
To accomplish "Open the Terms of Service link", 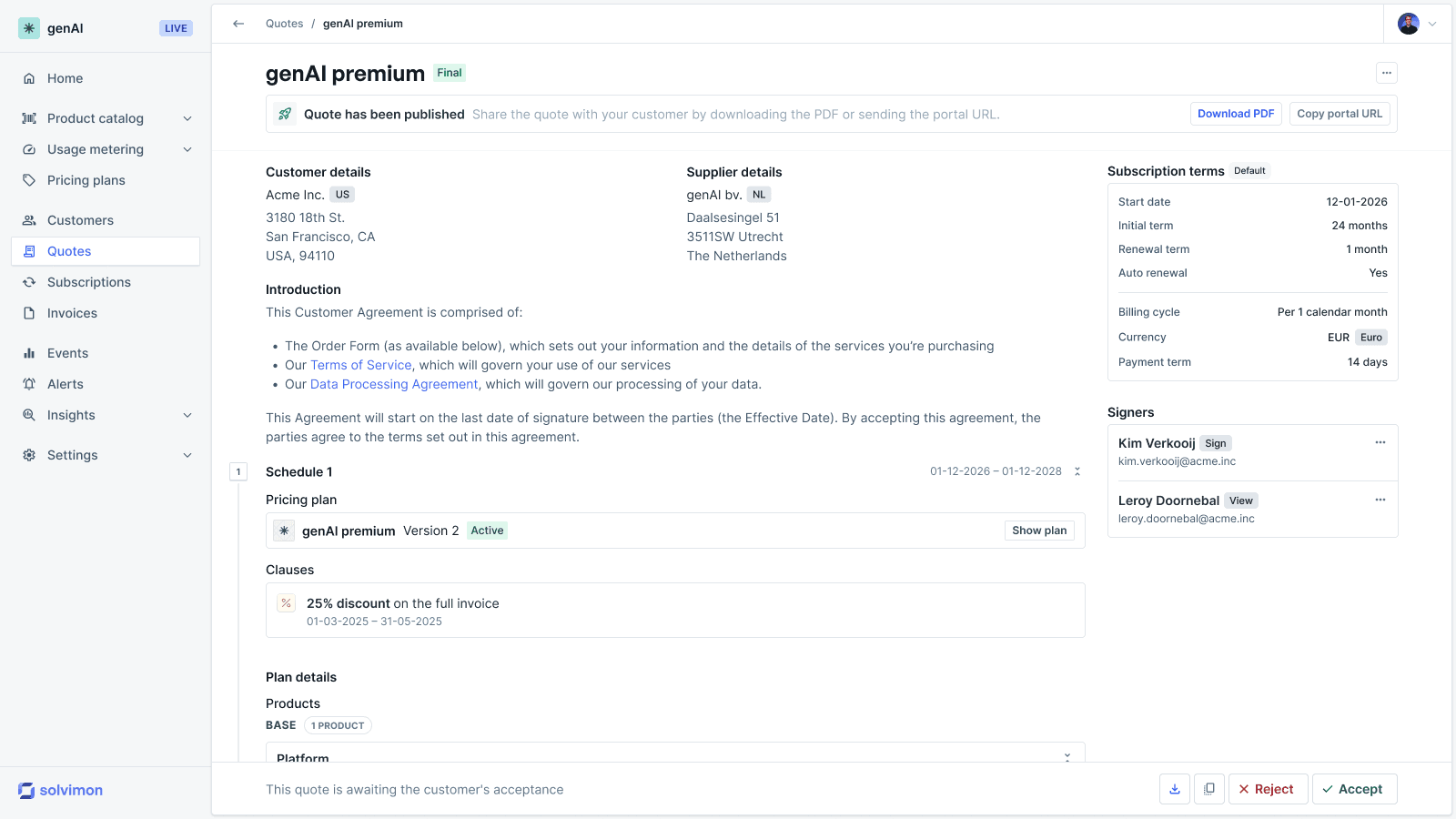I will tap(361, 365).
